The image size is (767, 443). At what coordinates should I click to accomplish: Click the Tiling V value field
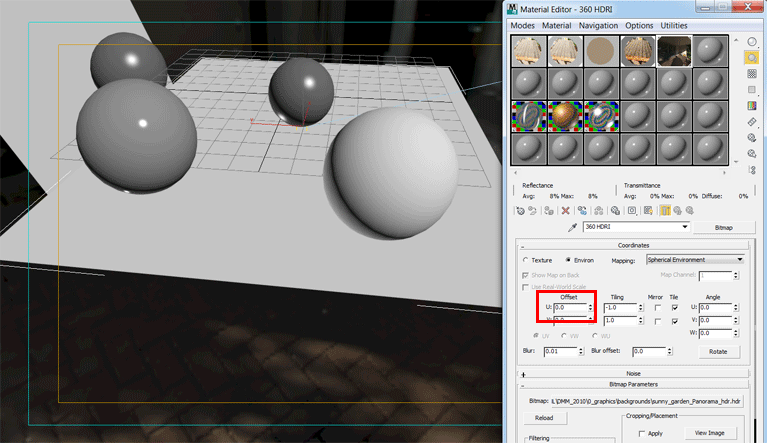click(x=620, y=321)
